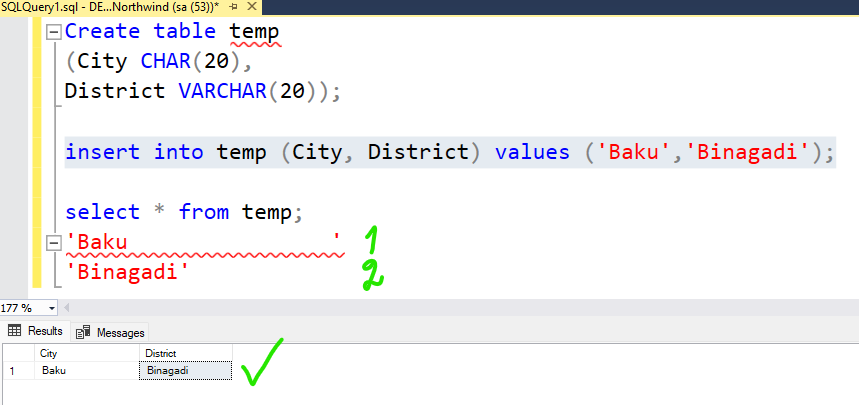
Task: Click the VARCHAR keyword in the editor
Action: coord(222,91)
